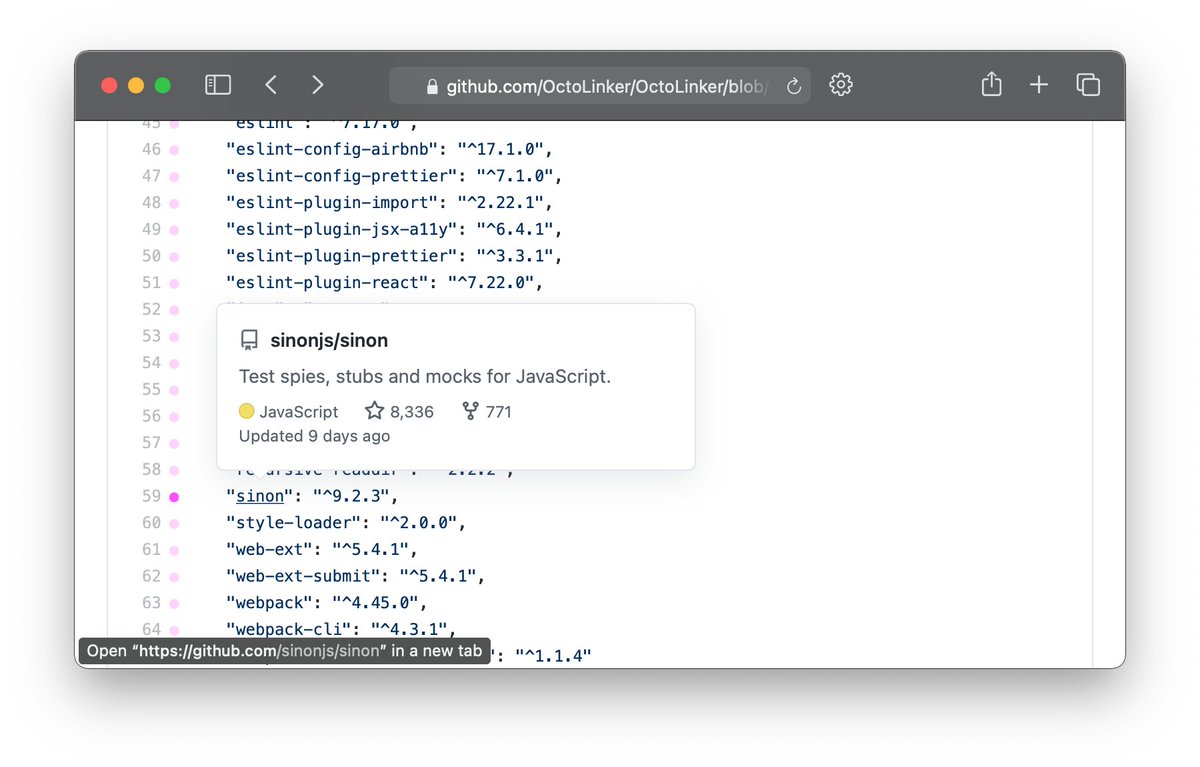Select line number 62
This screenshot has height=767, width=1200.
pos(151,576)
